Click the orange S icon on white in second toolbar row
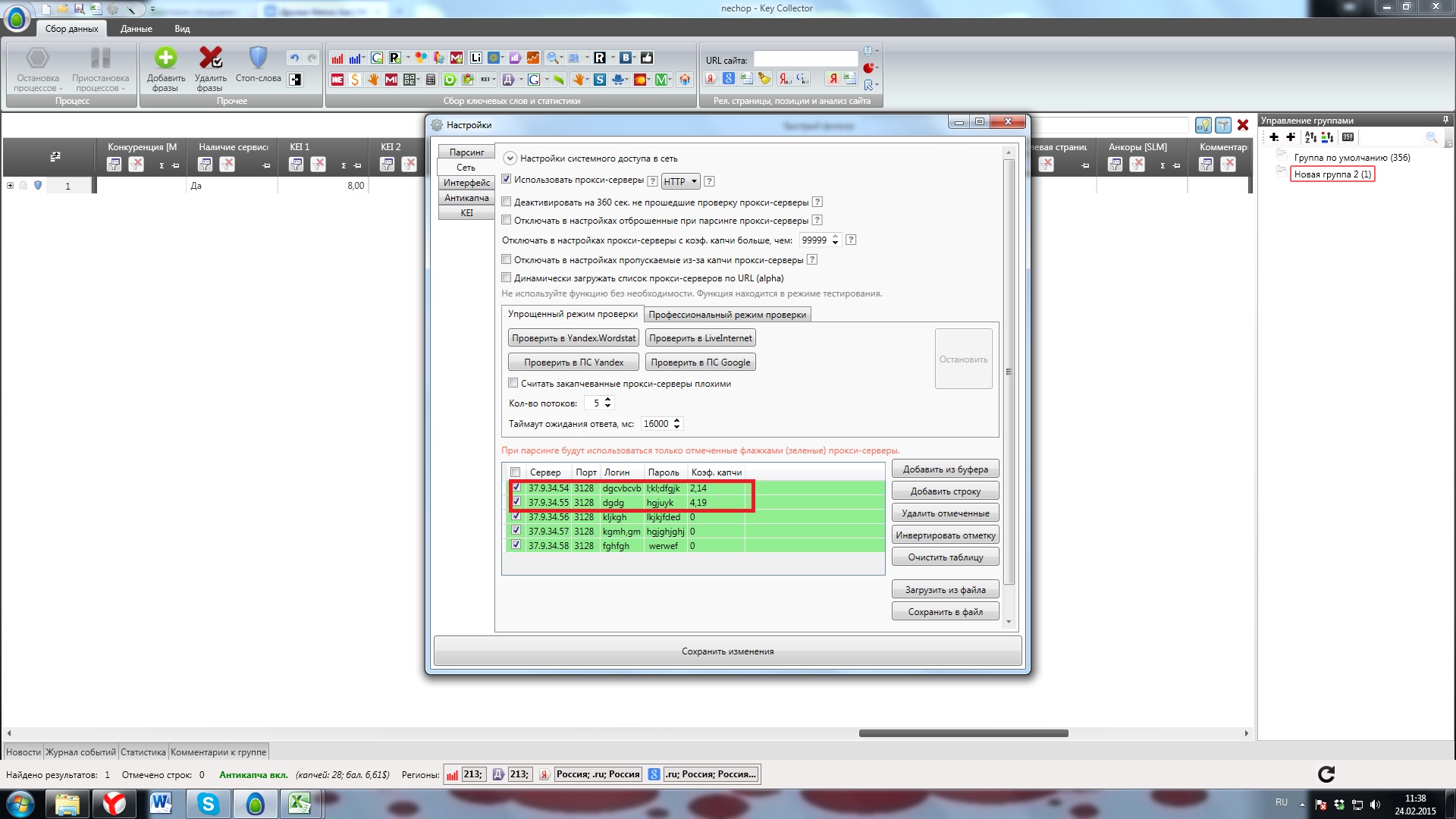The height and width of the screenshot is (819, 1456). pyautogui.click(x=355, y=80)
